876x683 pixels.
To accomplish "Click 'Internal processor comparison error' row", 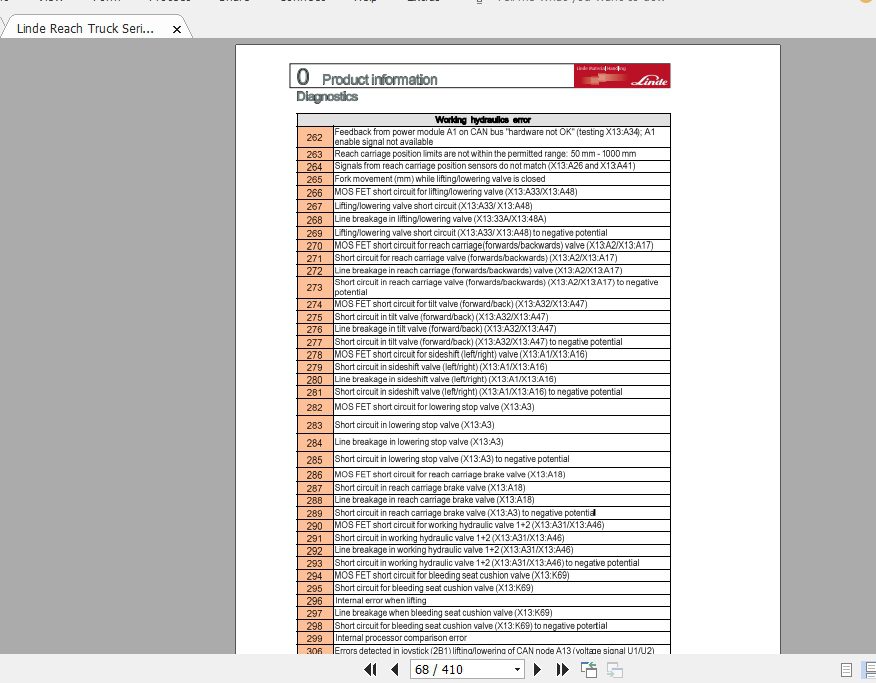I will (401, 638).
